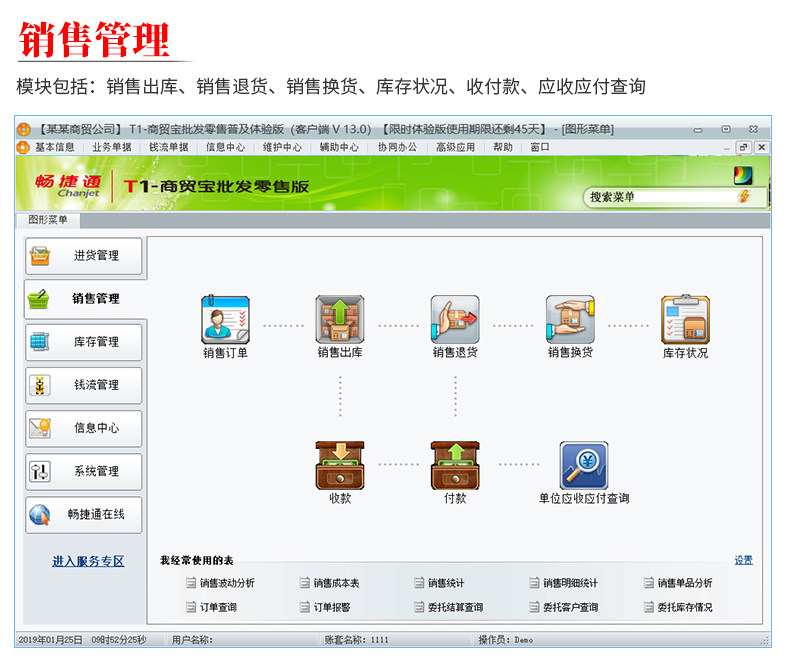Click the lightning search icon in search box
790x672 pixels.
(x=744, y=196)
